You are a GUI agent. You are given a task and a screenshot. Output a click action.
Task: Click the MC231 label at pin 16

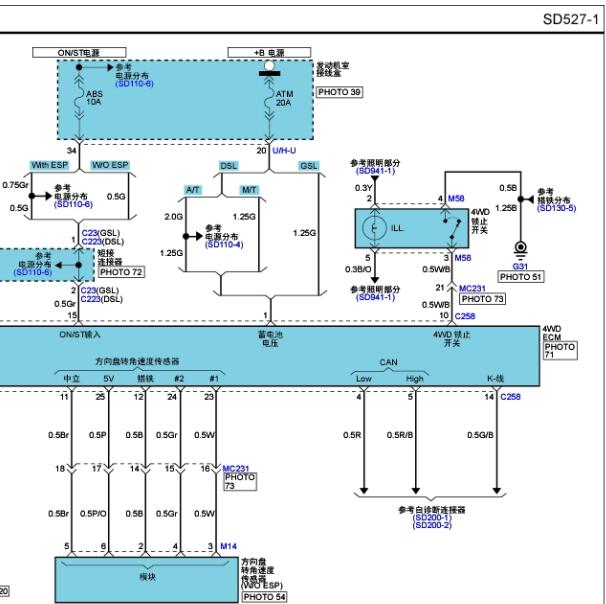point(236,468)
